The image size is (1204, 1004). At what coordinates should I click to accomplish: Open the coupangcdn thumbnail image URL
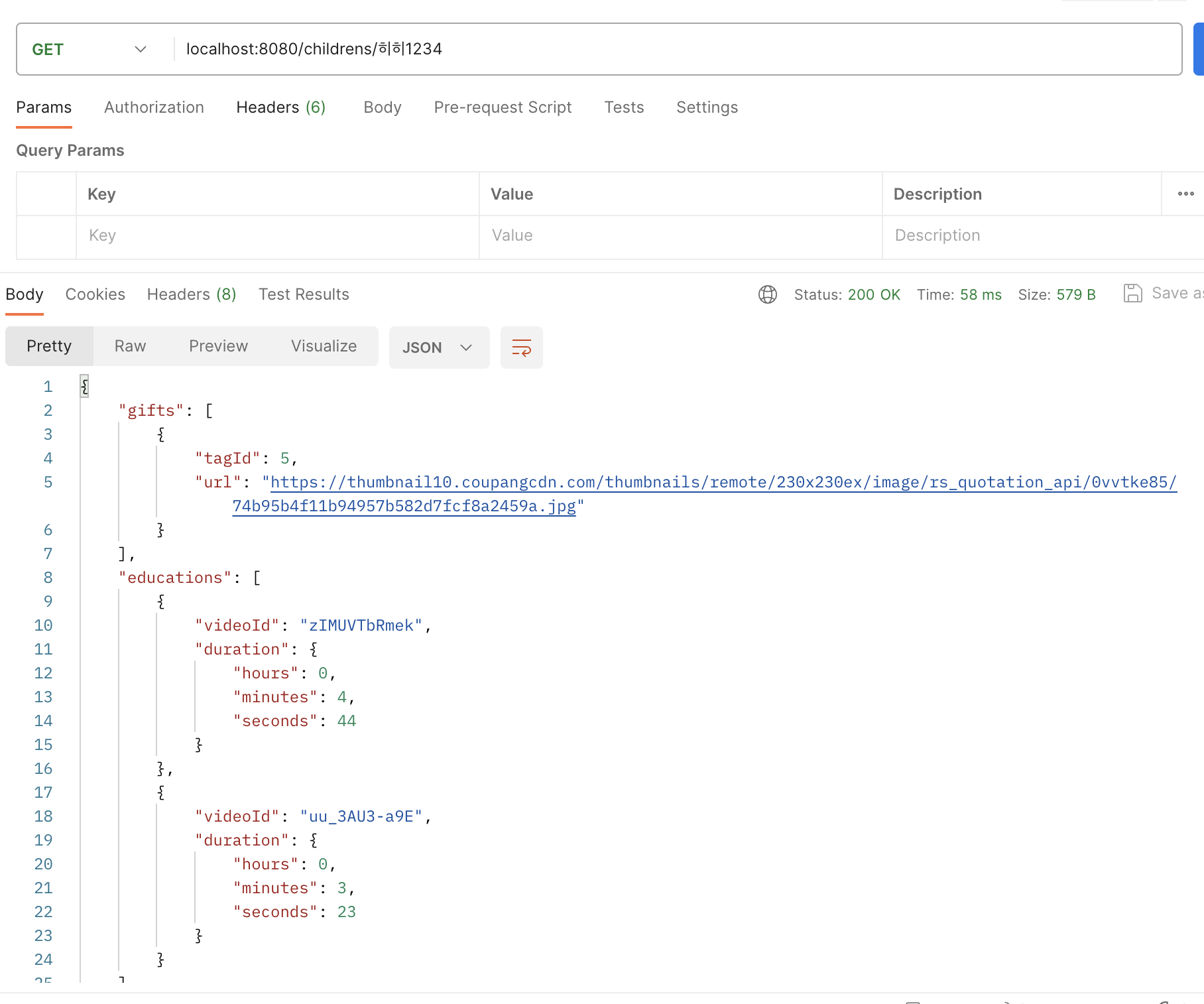point(663,482)
